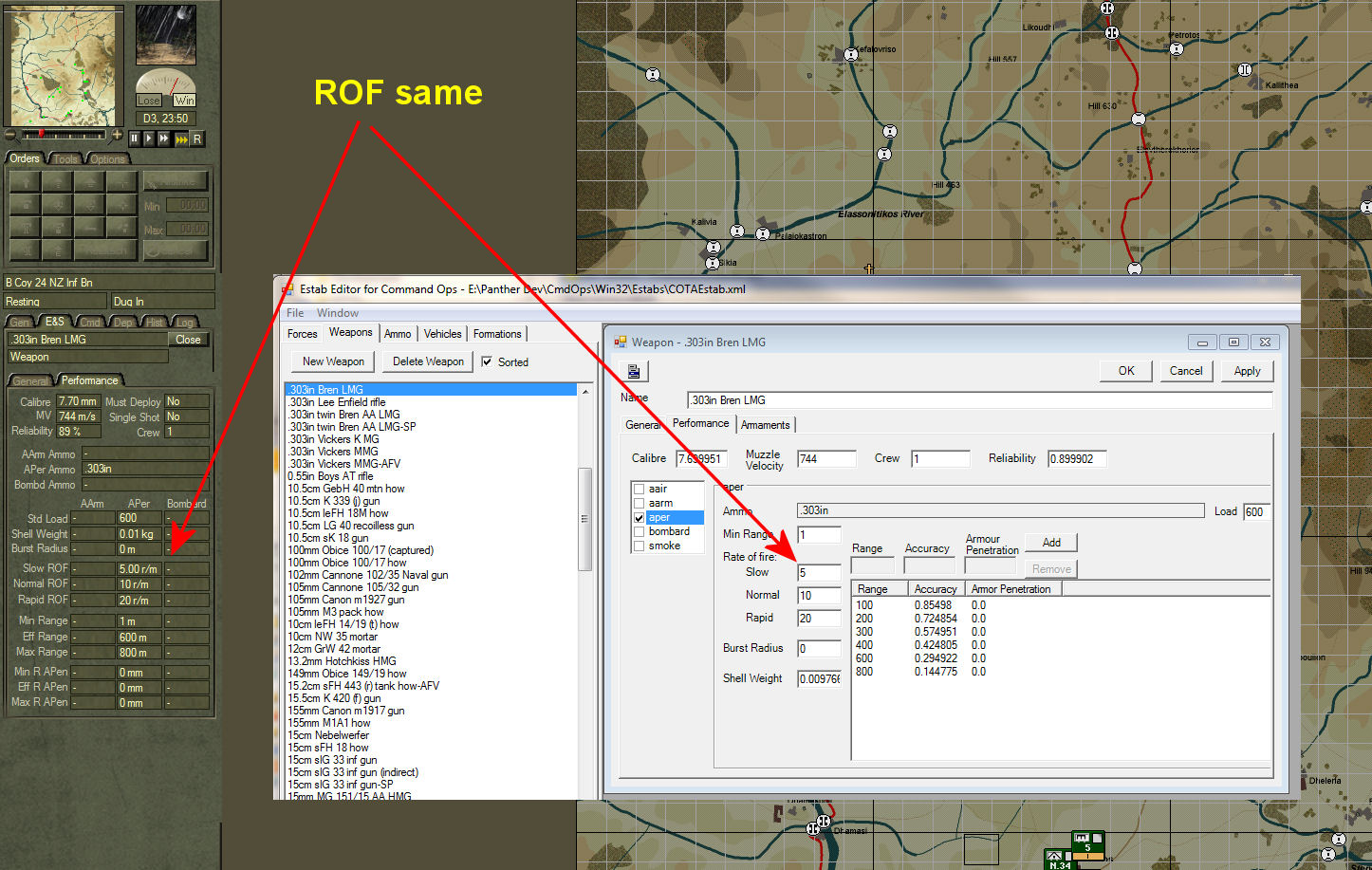Viewport: 1372px width, 870px height.
Task: Click the Add range entry button
Action: 1051,543
